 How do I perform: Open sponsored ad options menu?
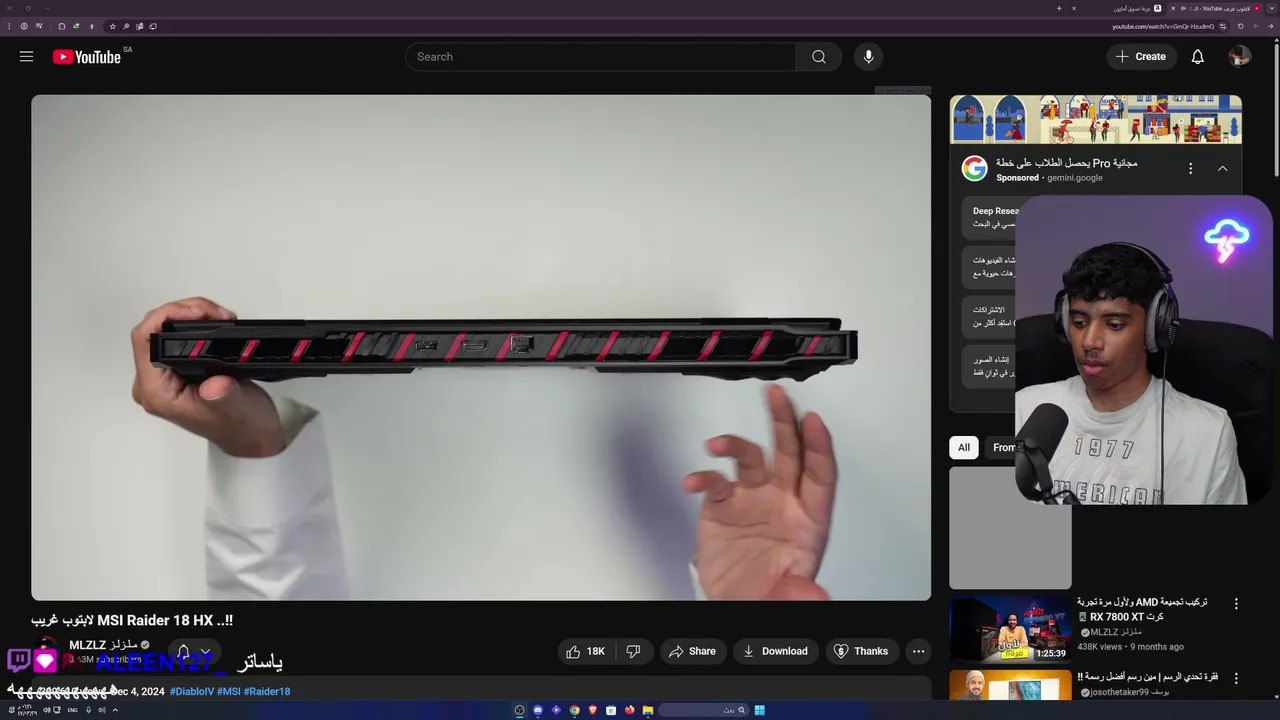click(1190, 169)
